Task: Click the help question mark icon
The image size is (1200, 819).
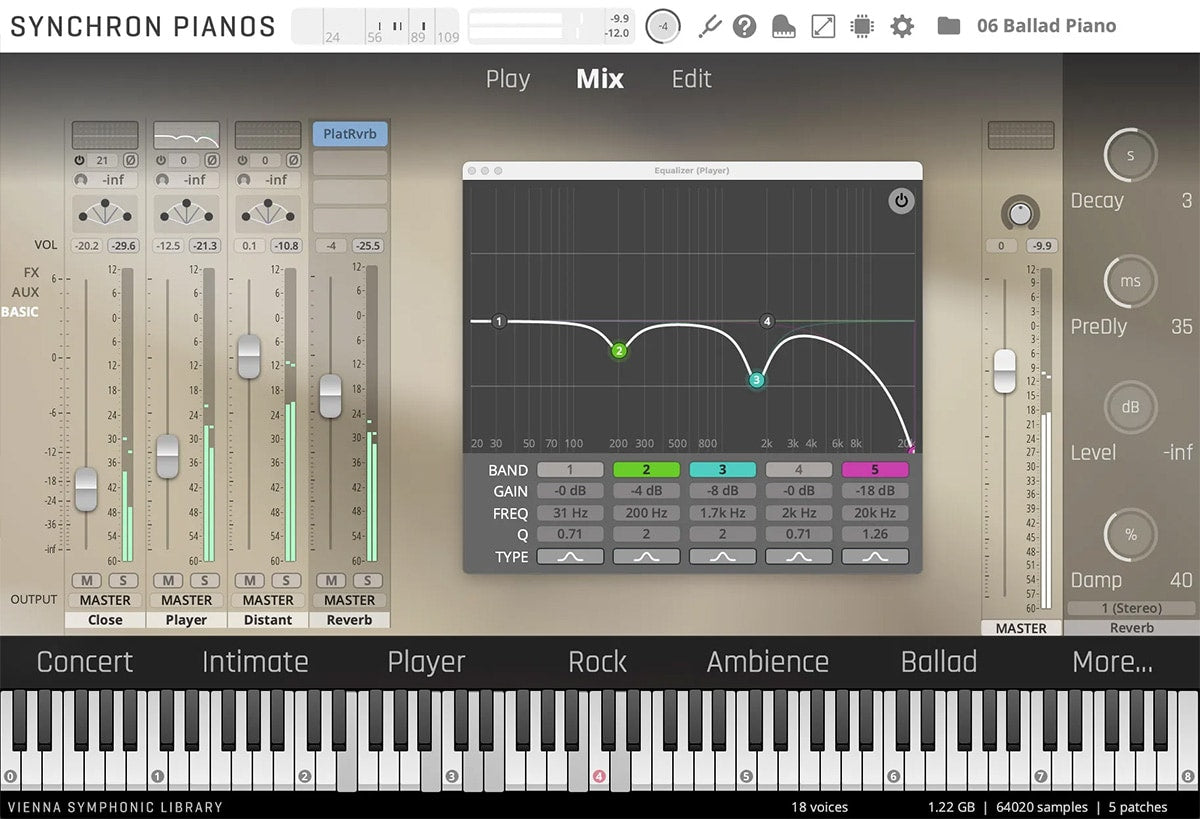Action: (x=744, y=26)
